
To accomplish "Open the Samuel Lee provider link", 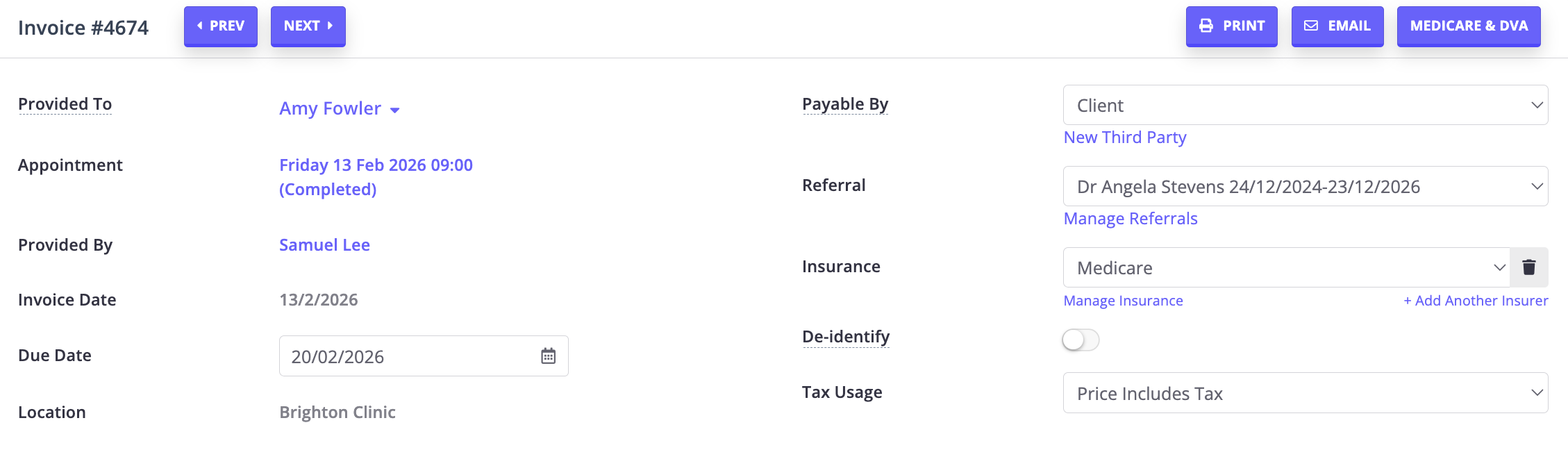I will (324, 245).
